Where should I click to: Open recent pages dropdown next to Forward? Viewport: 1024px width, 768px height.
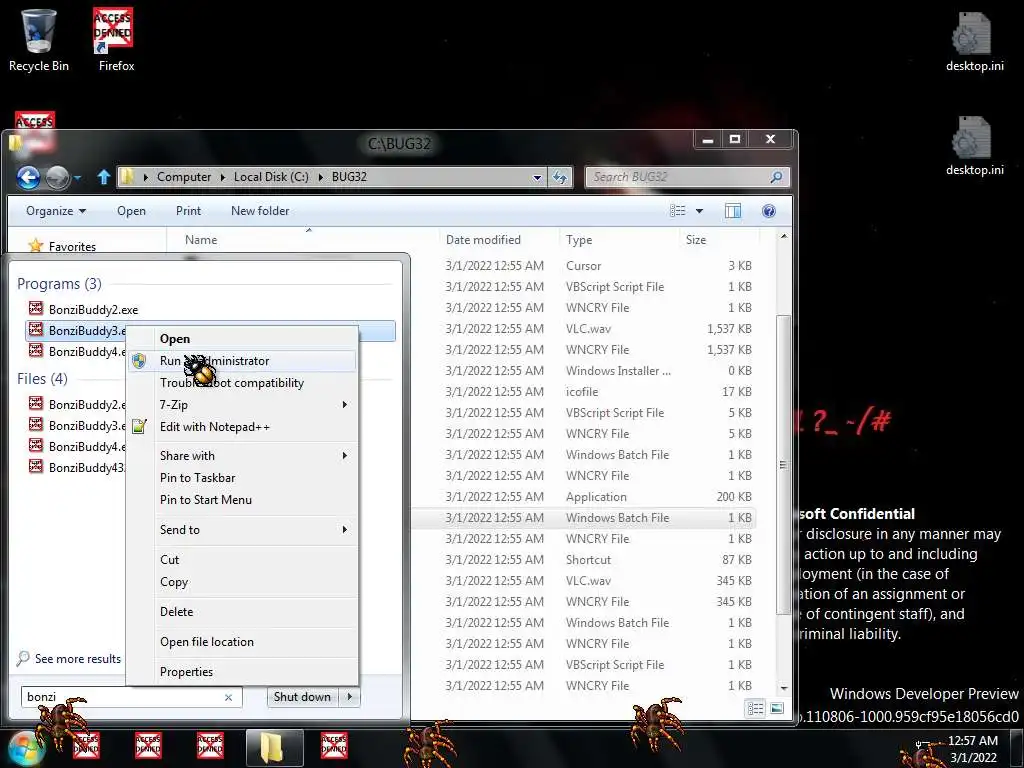tap(78, 177)
